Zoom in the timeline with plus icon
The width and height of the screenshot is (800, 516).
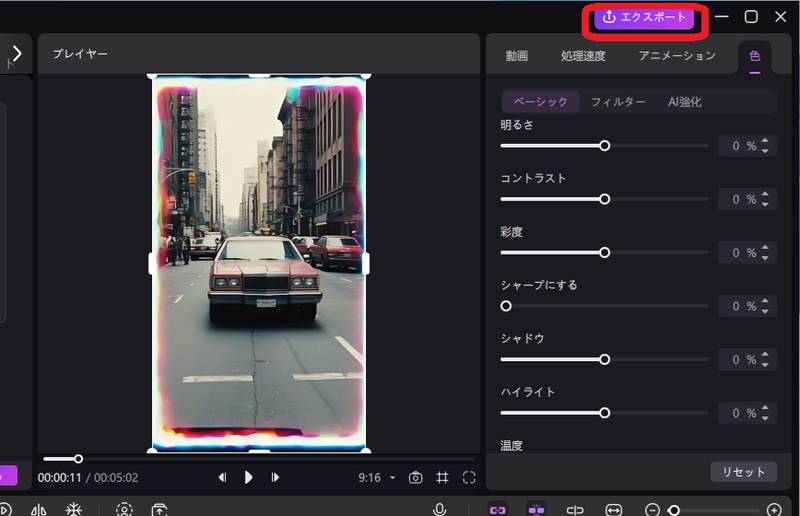(774, 509)
